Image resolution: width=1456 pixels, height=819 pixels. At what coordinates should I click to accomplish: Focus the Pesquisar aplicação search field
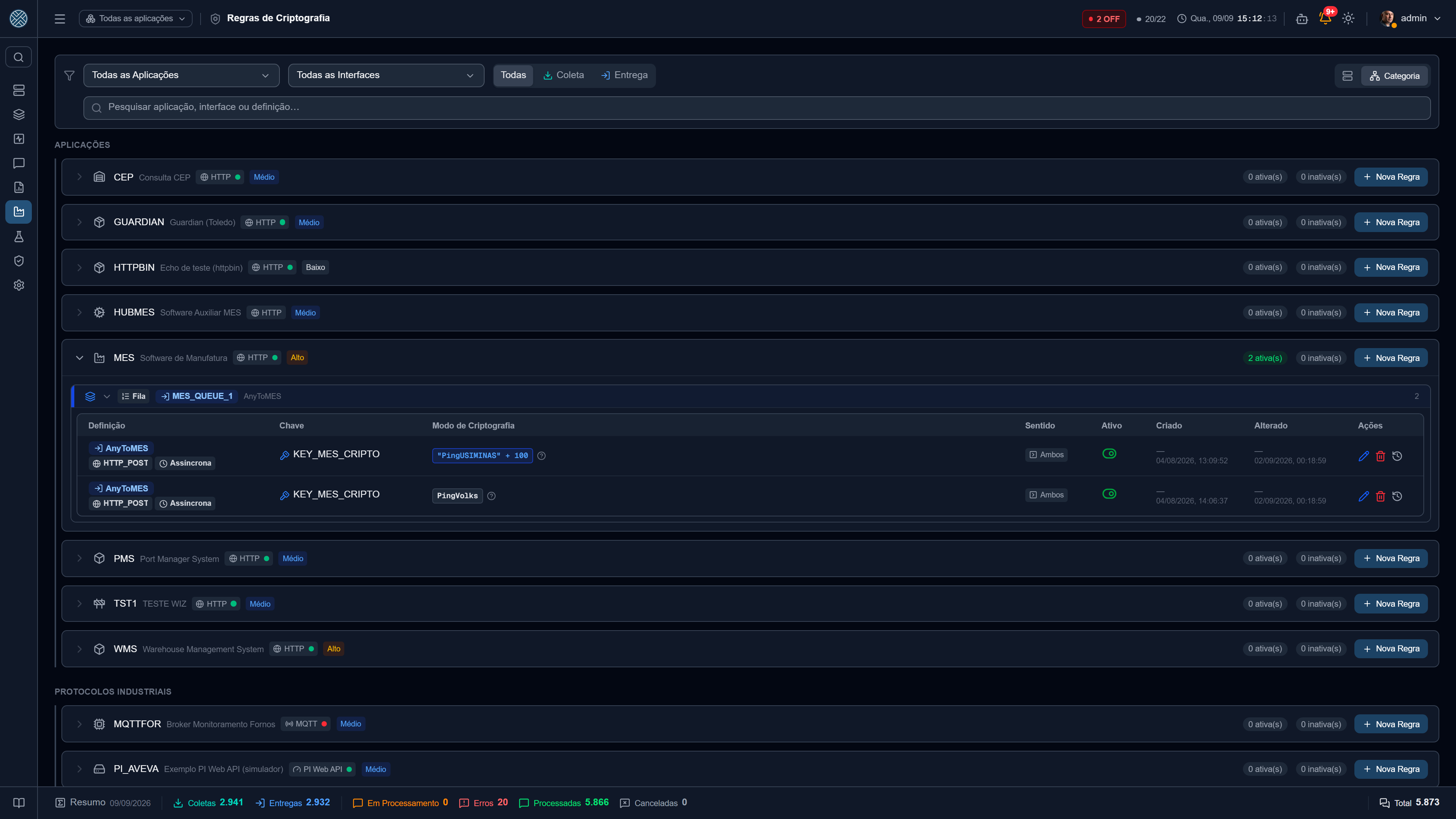tap(757, 107)
